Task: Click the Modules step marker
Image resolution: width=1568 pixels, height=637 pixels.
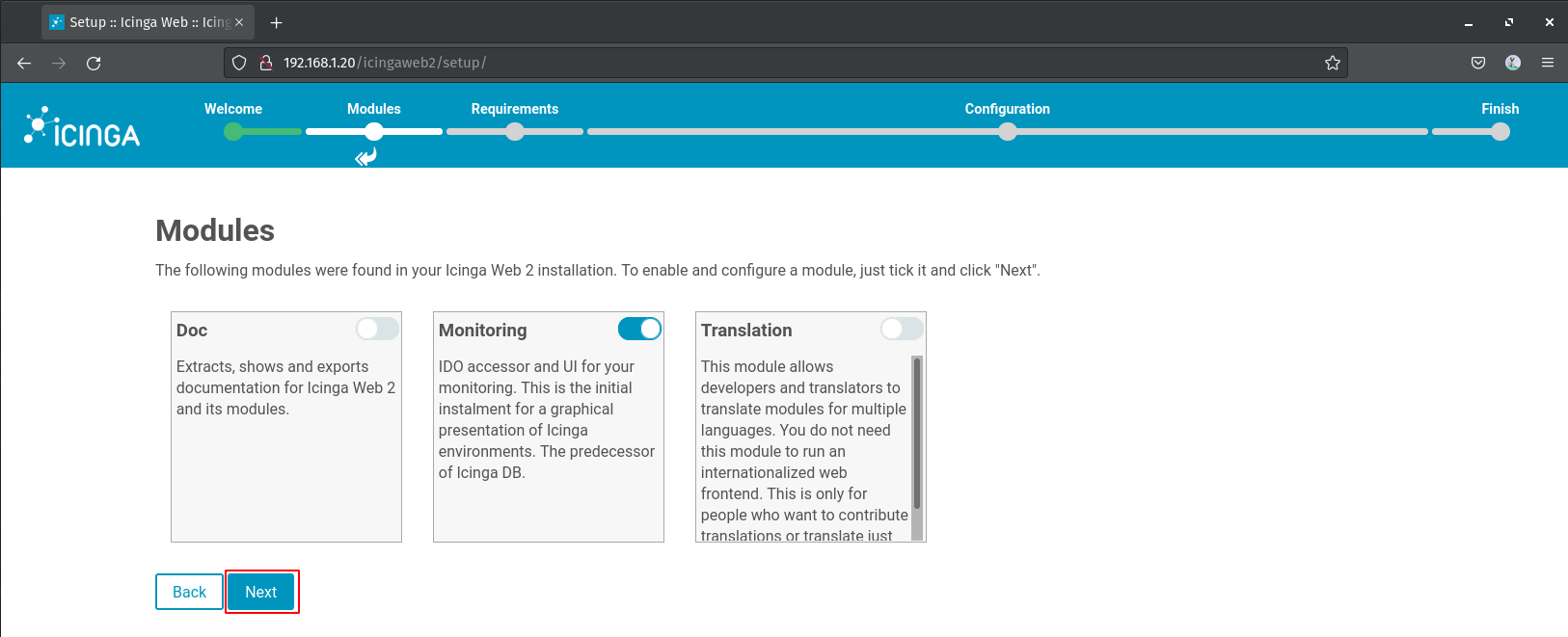Action: click(x=374, y=131)
